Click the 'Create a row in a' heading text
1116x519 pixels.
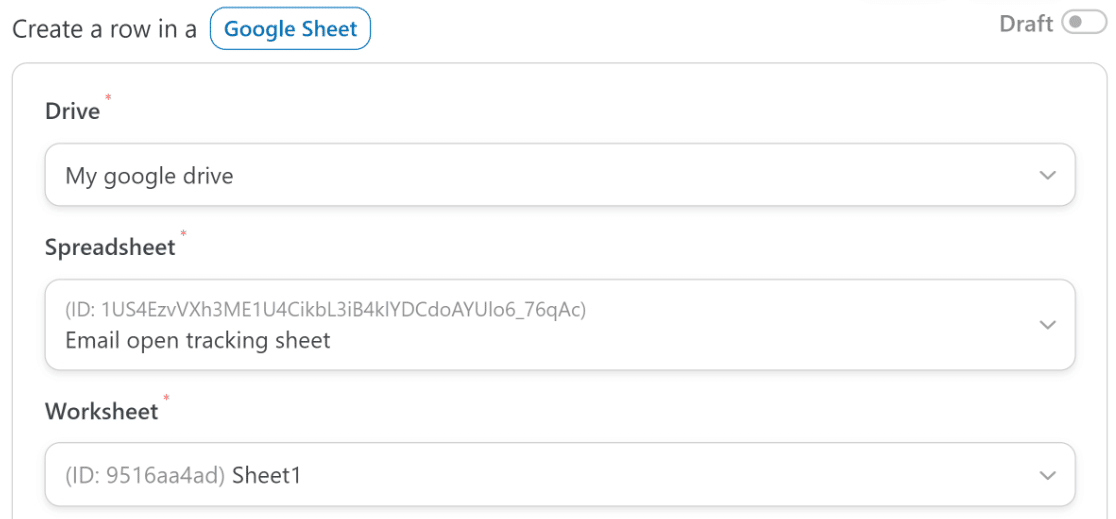coord(105,30)
